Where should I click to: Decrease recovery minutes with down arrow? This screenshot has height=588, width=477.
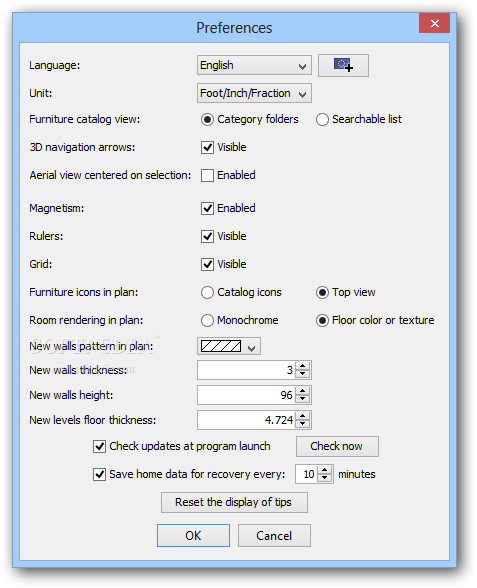coord(325,478)
